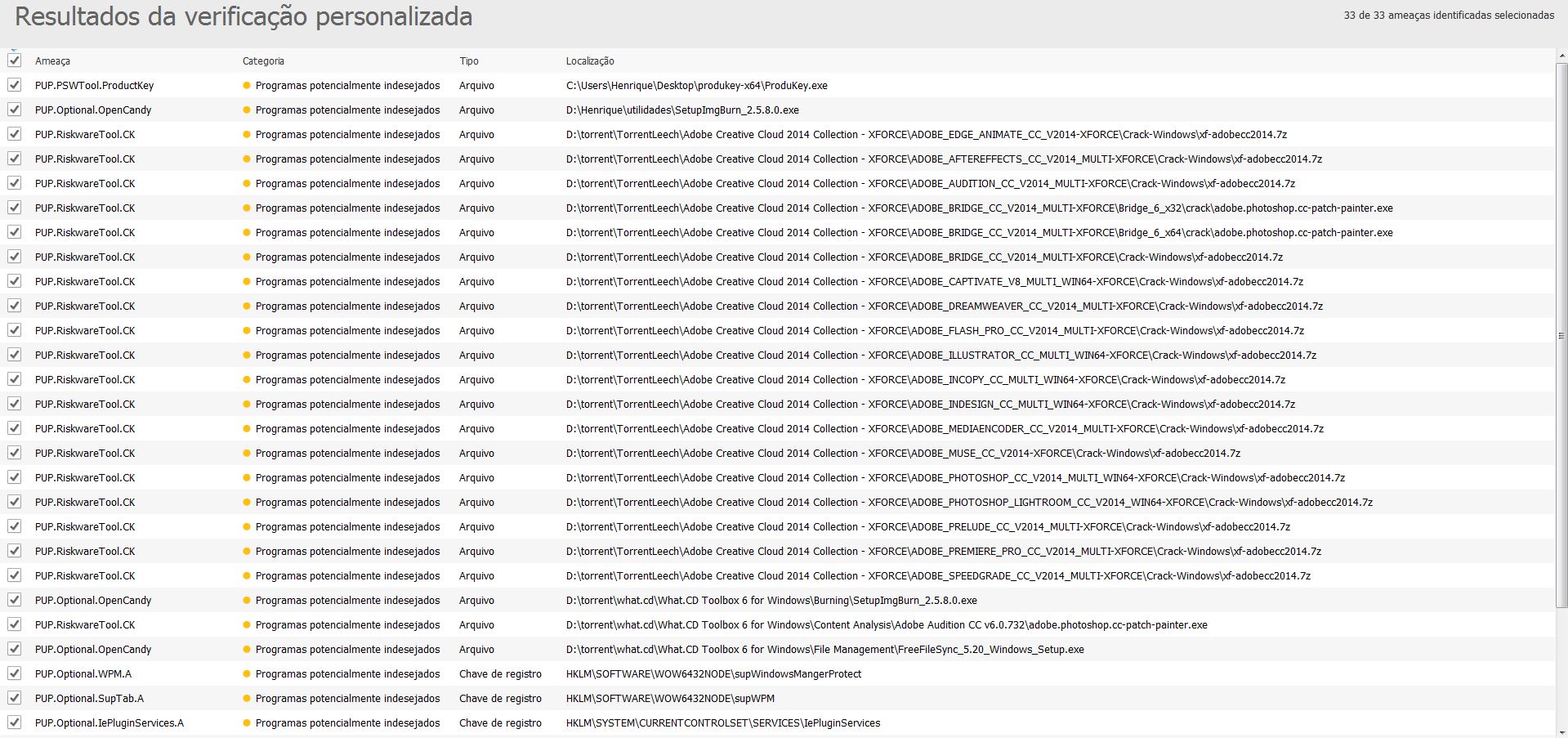Click 'Arquivo' type cell in ProduKey.exe row
This screenshot has width=1568, height=738.
[476, 86]
